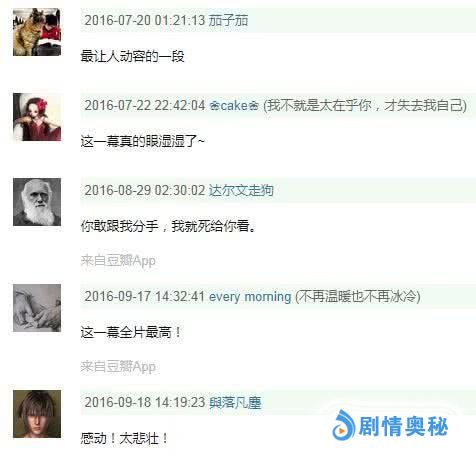Click the timestamp 2016-07-20 01:21:13
476x456 pixels.
145,20
